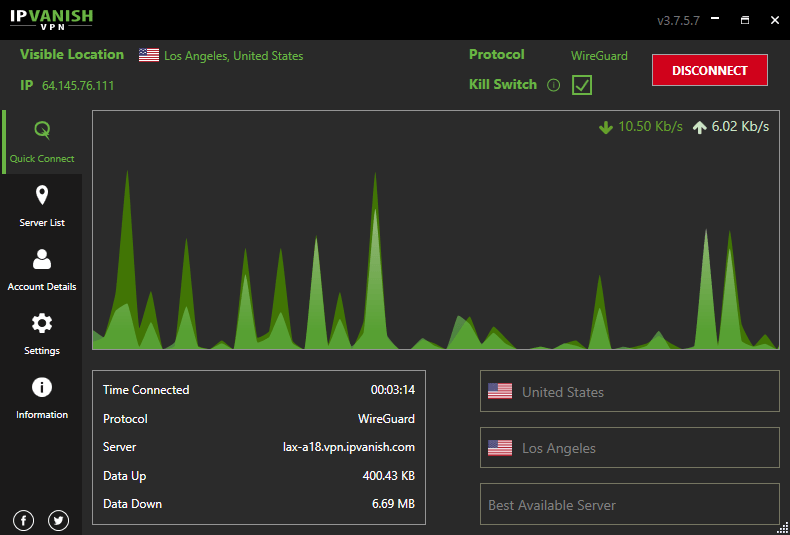The width and height of the screenshot is (790, 535).
Task: Click the server name lax-a18.vpn.ipvanish.com
Action: [349, 447]
